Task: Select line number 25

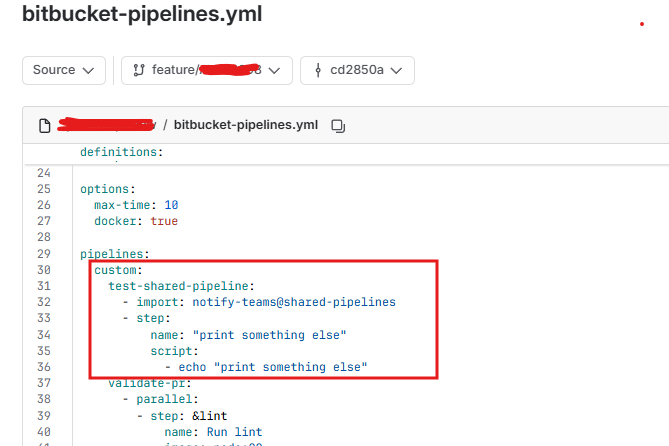Action: (44, 189)
